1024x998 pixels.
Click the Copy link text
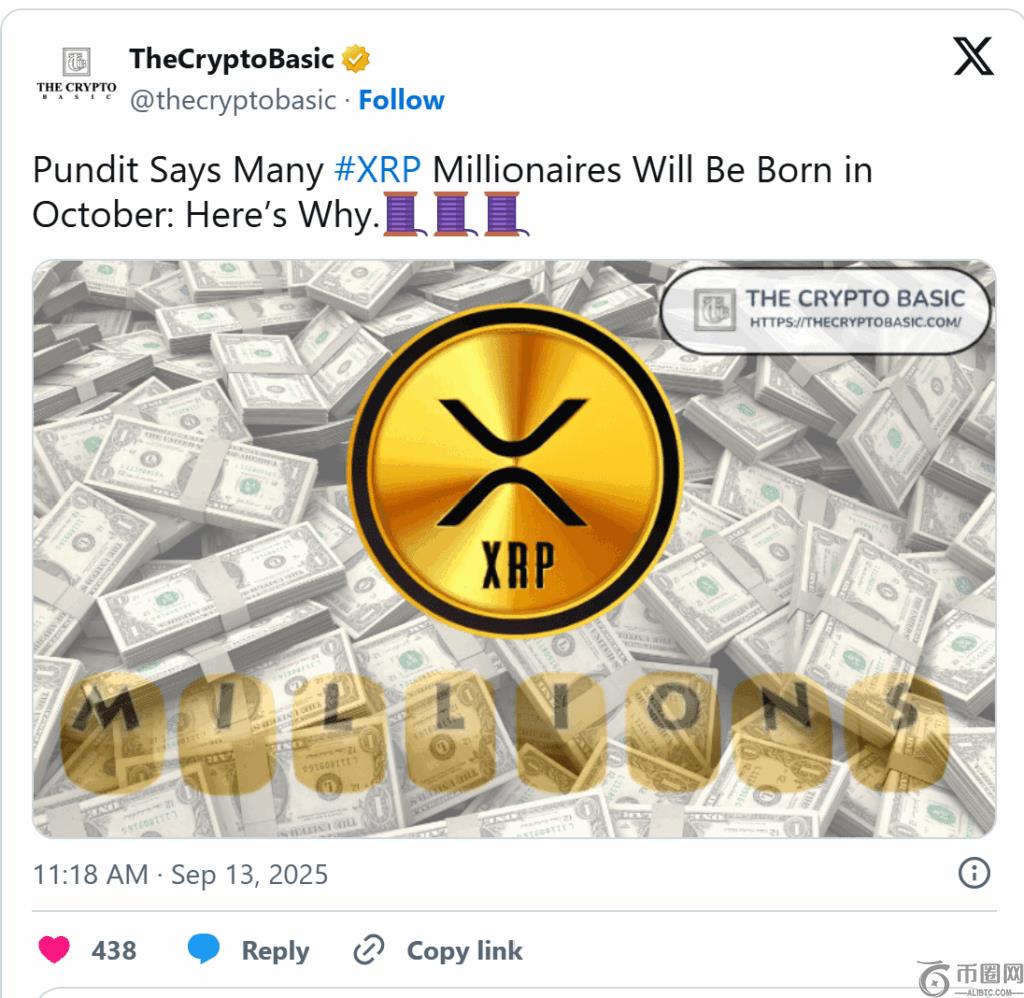pyautogui.click(x=464, y=950)
